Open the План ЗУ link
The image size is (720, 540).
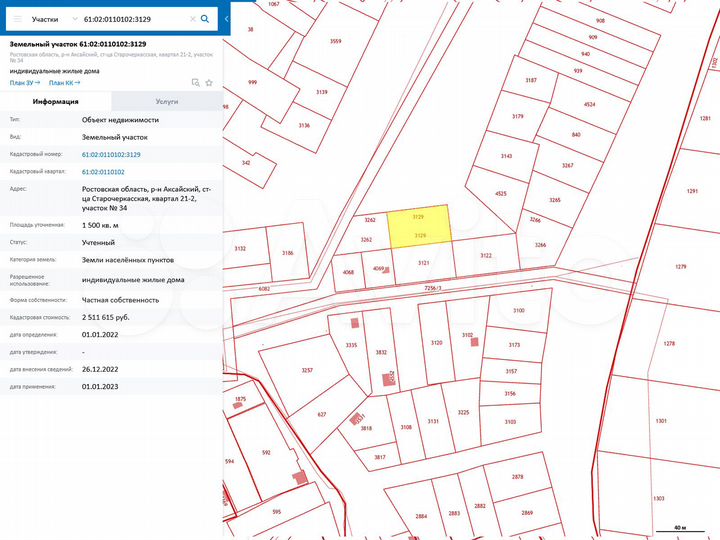(x=25, y=83)
